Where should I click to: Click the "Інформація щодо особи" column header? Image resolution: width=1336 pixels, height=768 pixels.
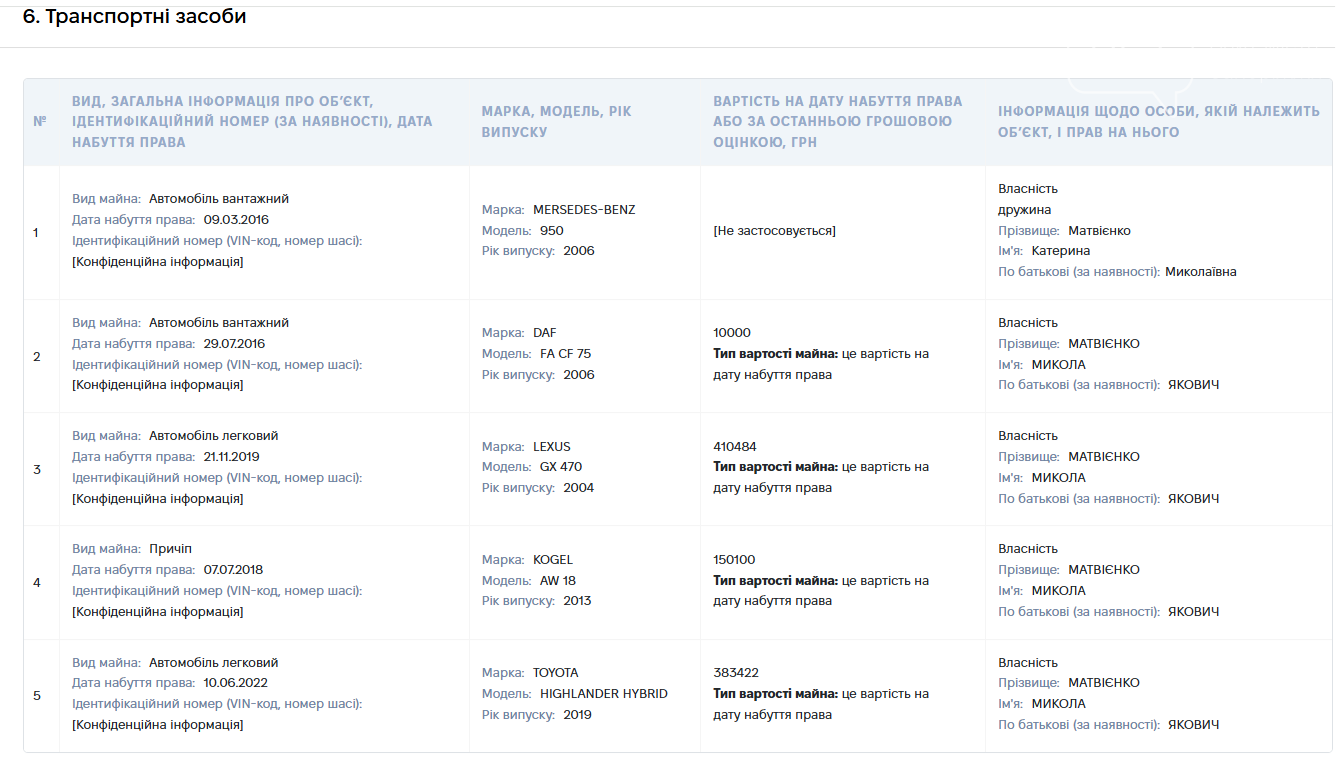(x=1159, y=121)
